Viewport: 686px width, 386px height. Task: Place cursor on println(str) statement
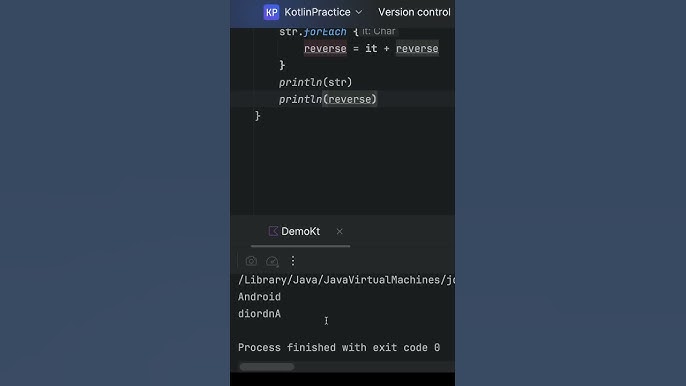point(315,82)
